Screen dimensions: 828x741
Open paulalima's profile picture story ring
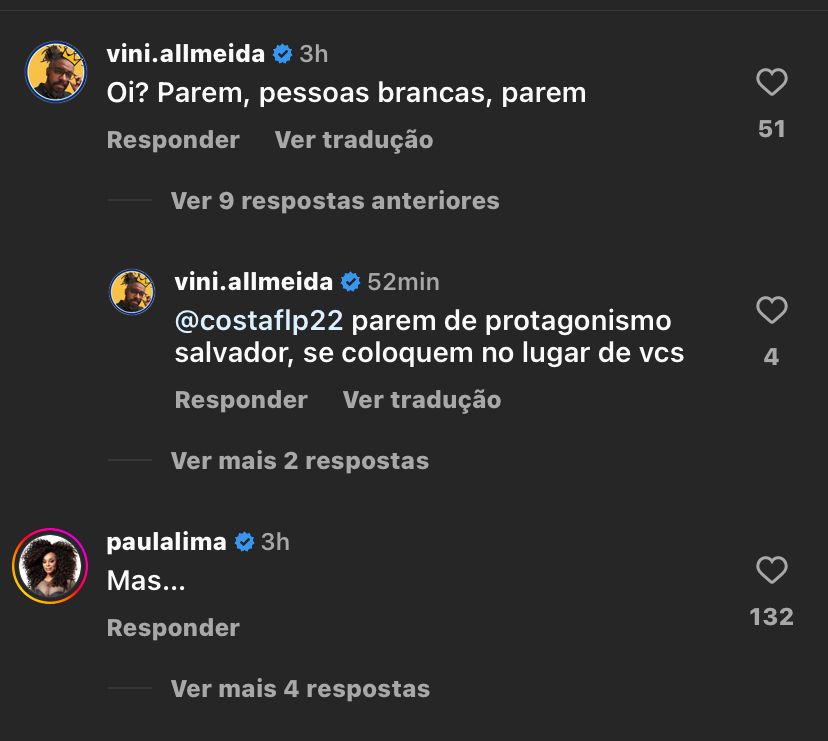click(50, 565)
